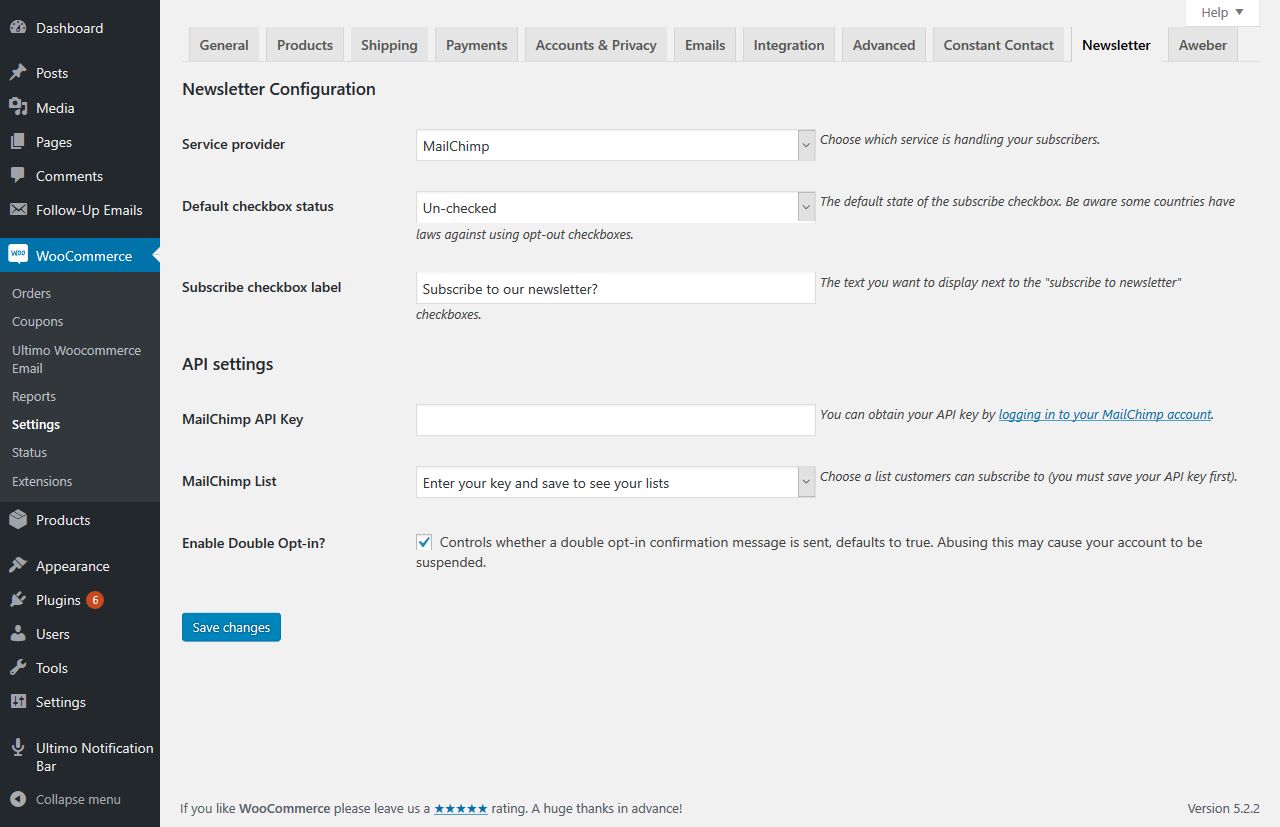
Task: Open Extensions in WooCommerce submenu
Action: pos(42,481)
